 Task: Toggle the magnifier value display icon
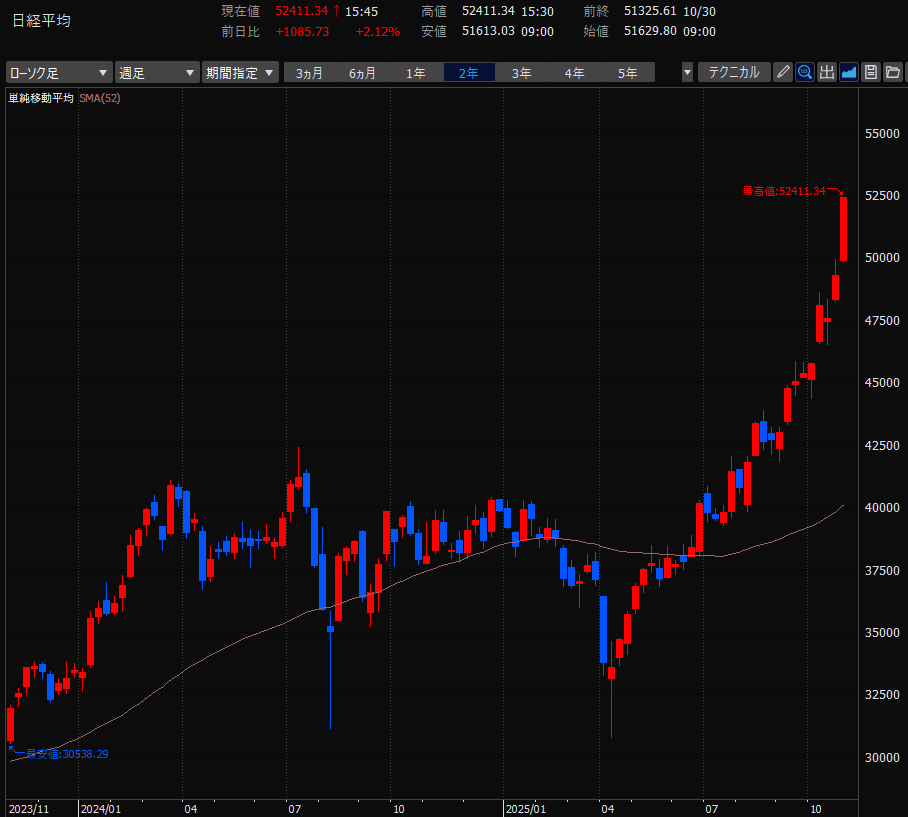[805, 72]
